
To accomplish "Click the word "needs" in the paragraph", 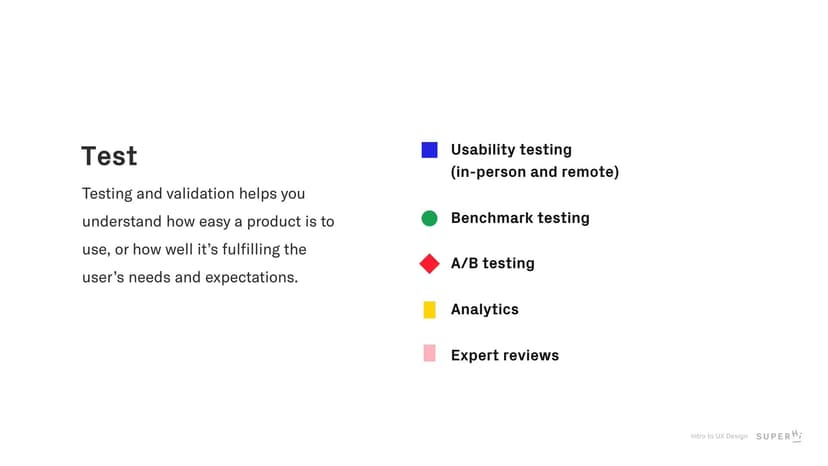I will [x=150, y=277].
